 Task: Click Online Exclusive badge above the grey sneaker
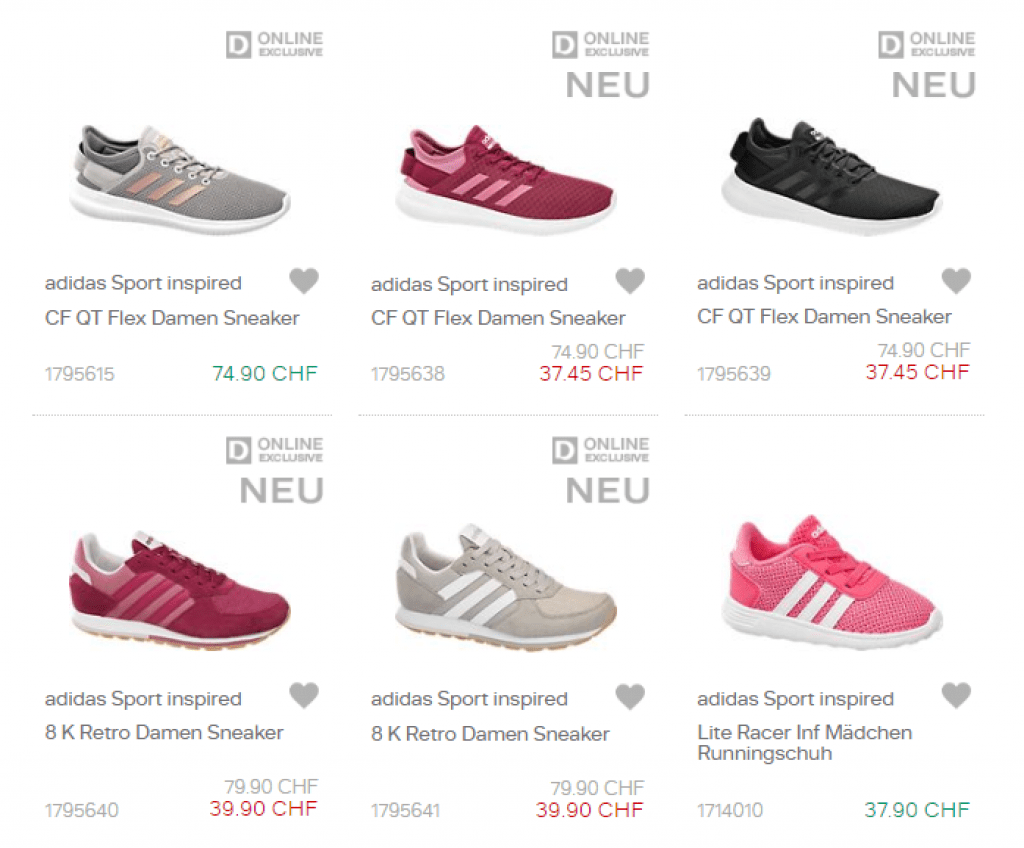[x=274, y=44]
